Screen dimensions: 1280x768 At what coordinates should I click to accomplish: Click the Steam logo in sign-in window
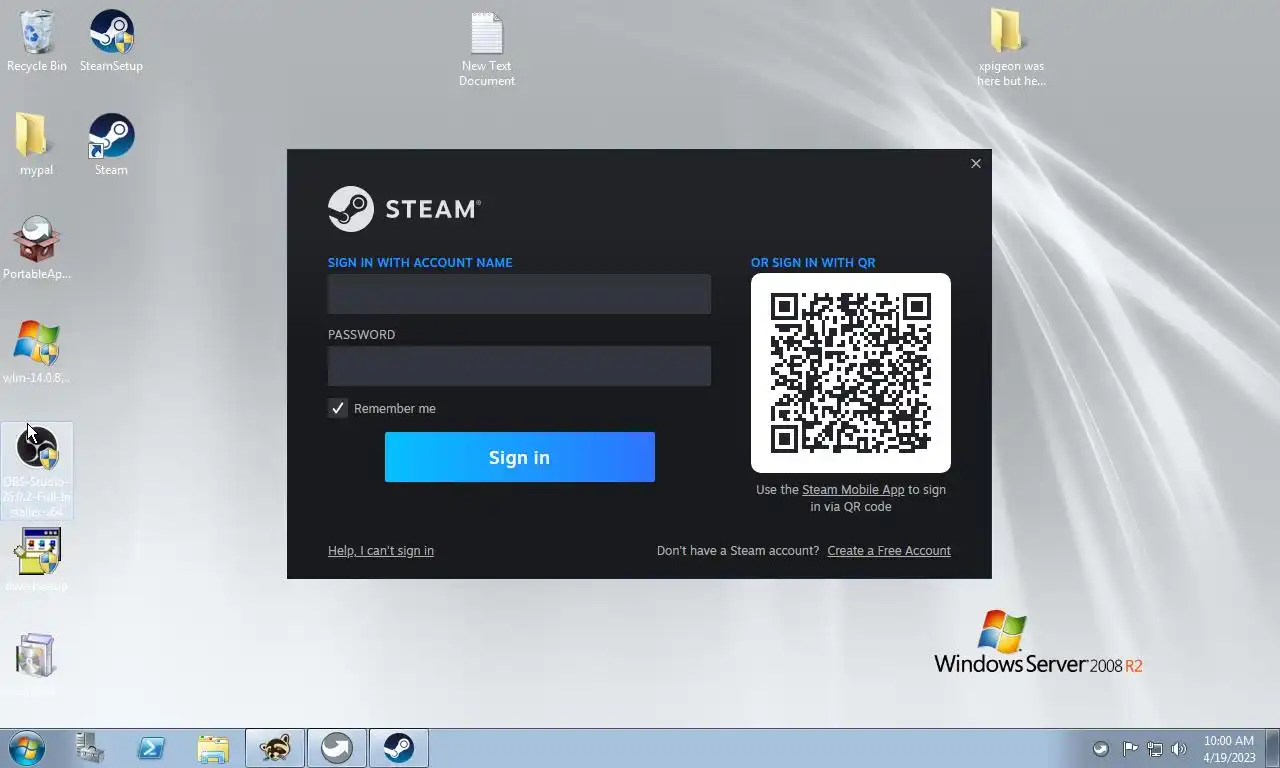click(x=404, y=209)
